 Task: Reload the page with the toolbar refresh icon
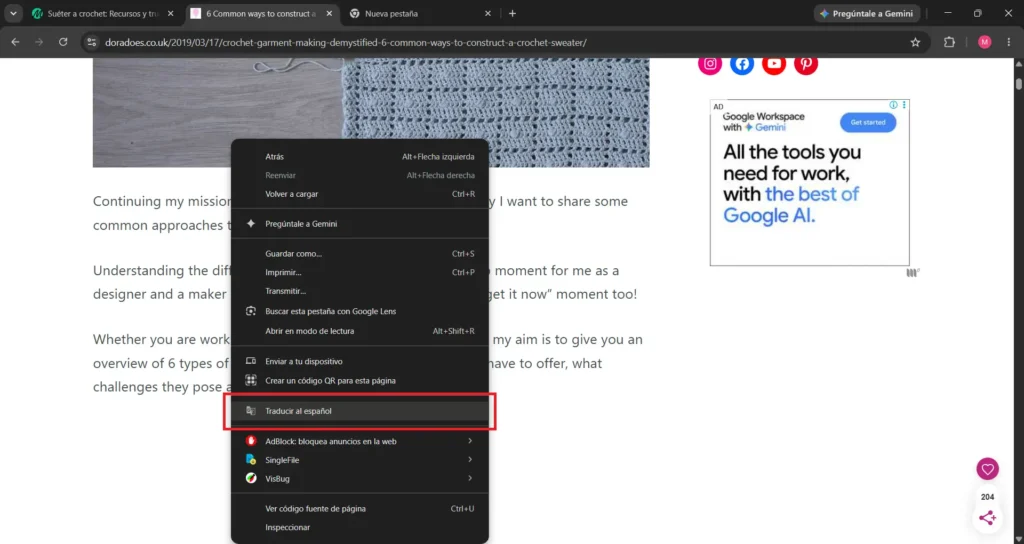(63, 42)
